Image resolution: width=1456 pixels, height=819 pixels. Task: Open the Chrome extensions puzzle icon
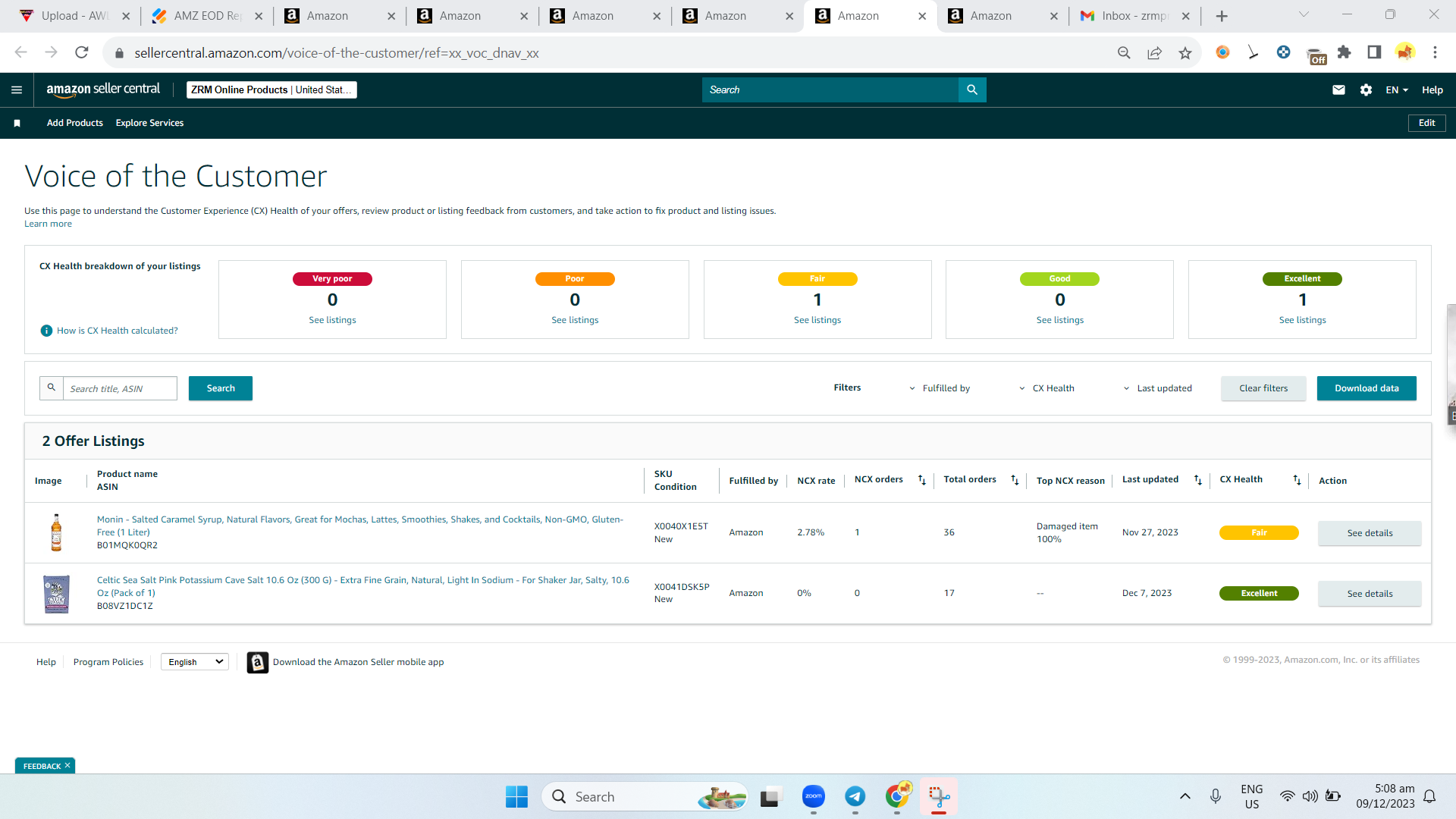[x=1345, y=52]
